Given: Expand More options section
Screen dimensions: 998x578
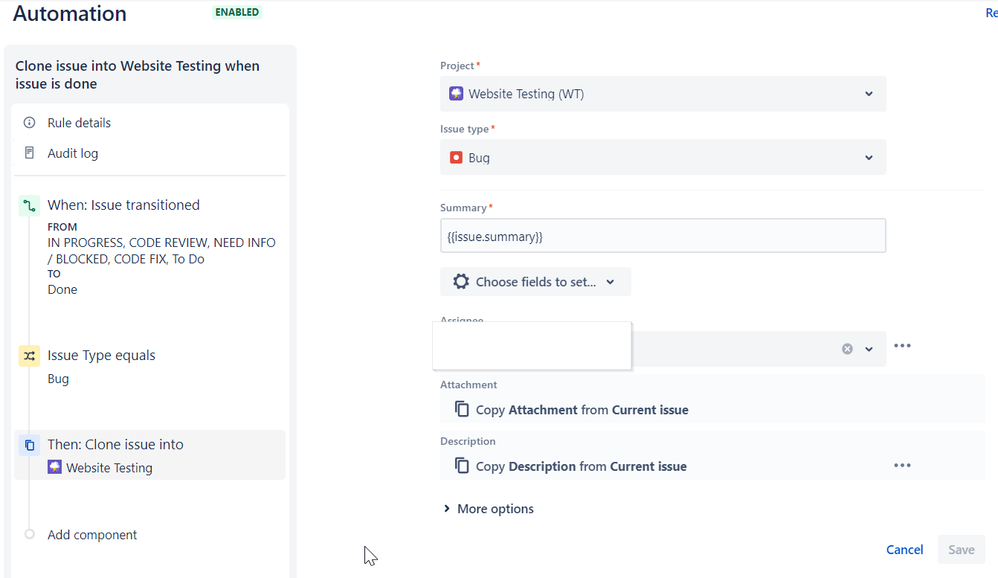Looking at the screenshot, I should [488, 509].
